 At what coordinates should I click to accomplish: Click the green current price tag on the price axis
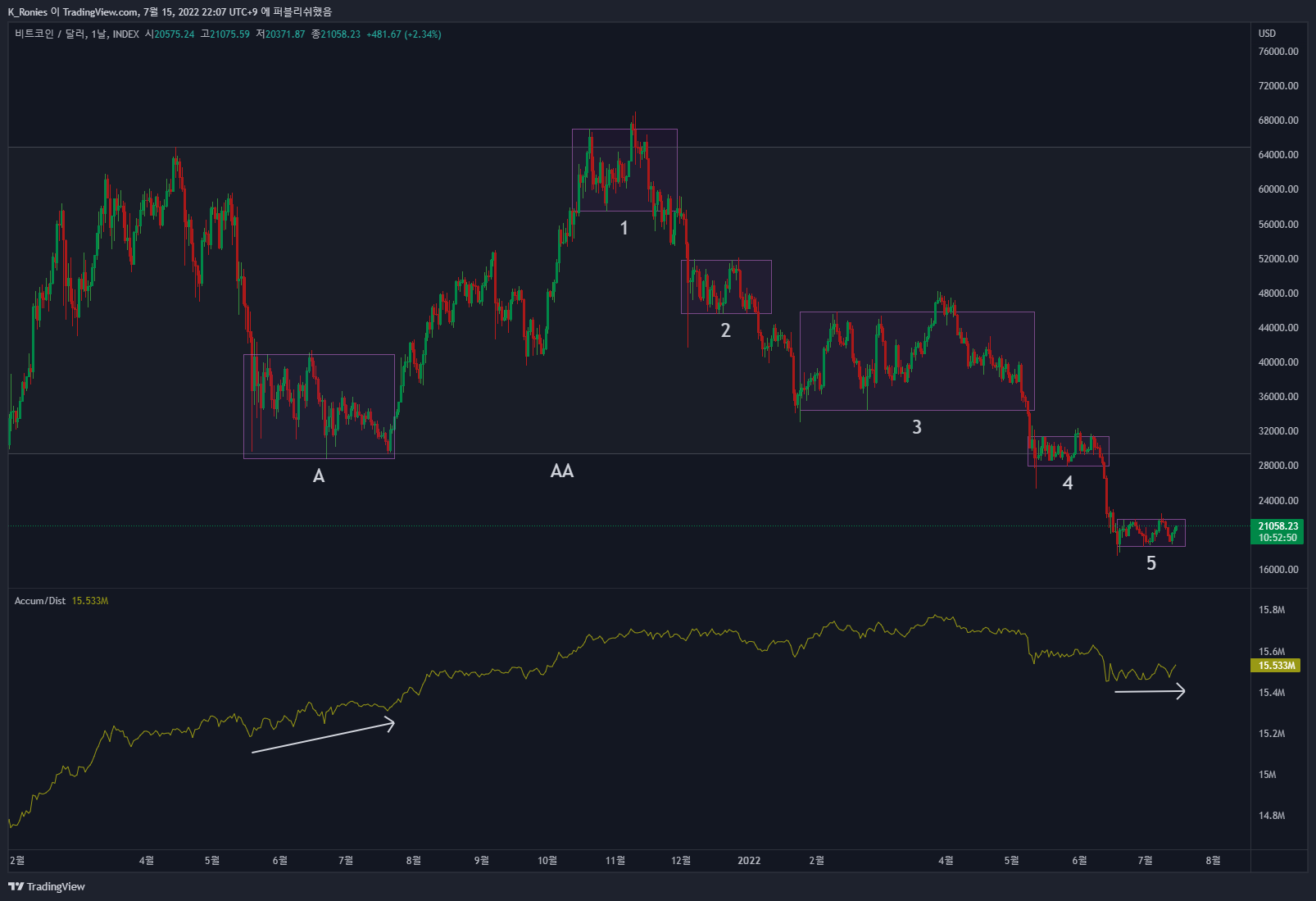[1278, 532]
